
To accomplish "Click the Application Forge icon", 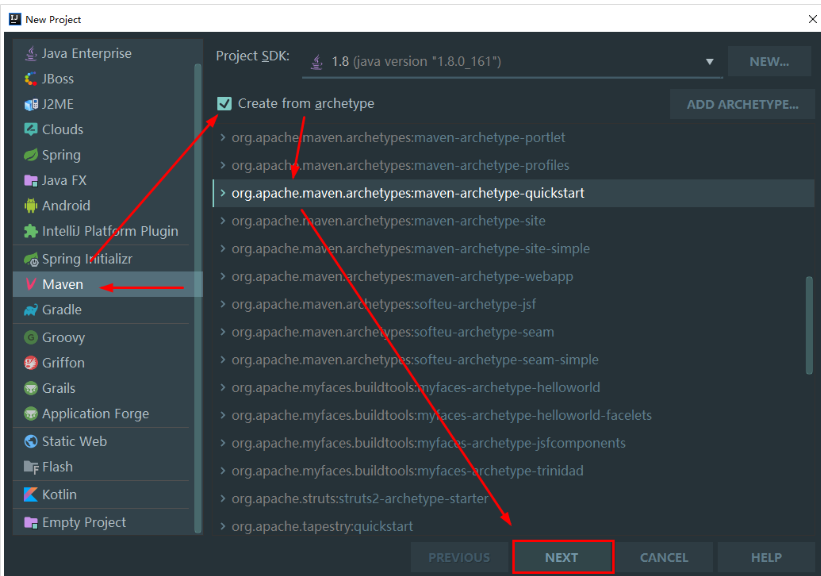I will 31,414.
